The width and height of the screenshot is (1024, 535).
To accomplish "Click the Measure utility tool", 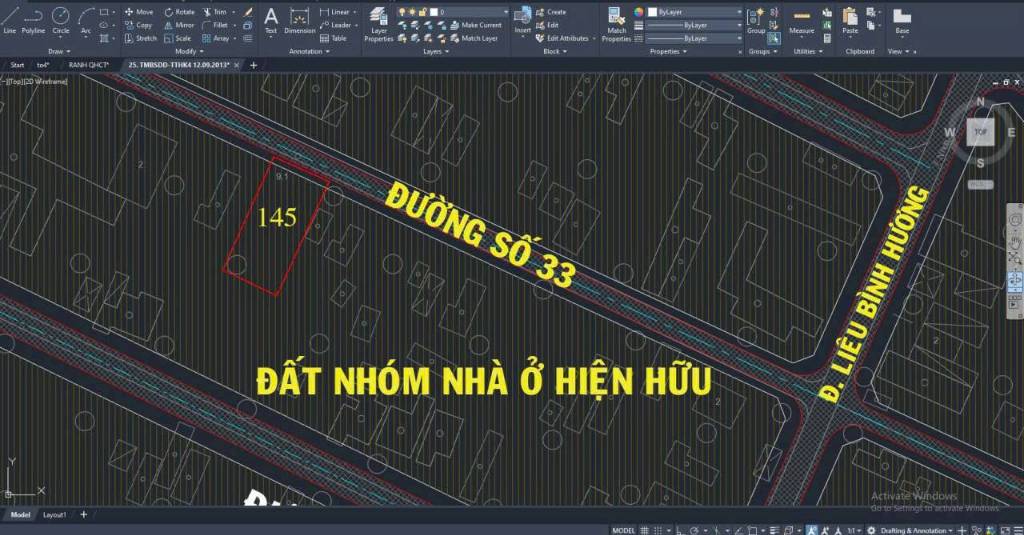I will tap(801, 21).
